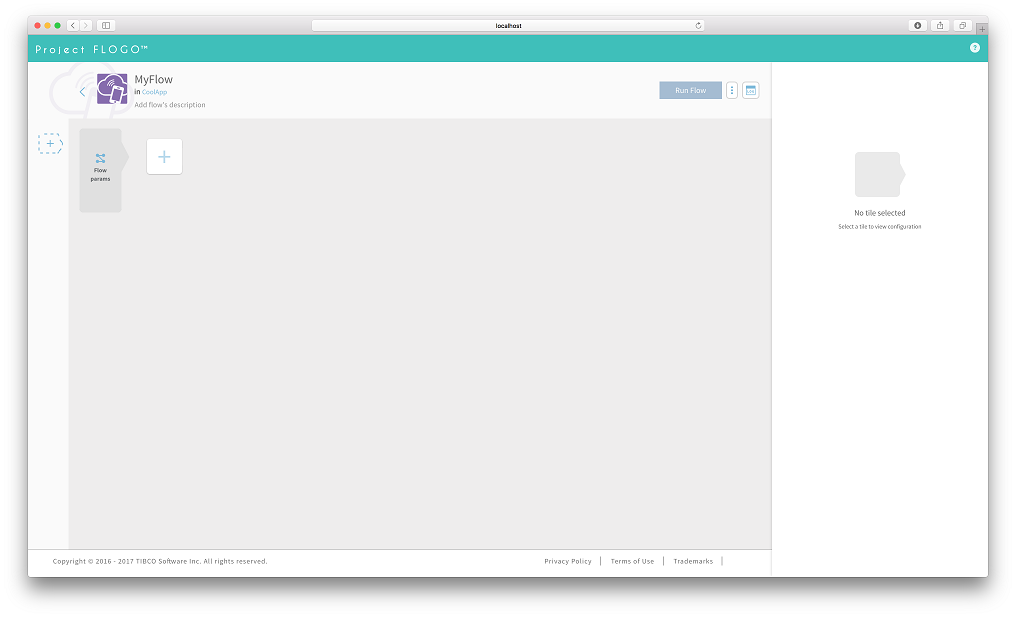Open the Privacy Policy link
The height and width of the screenshot is (617, 1016).
568,561
